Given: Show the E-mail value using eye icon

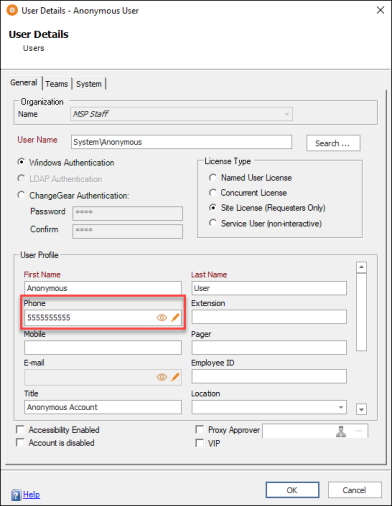Looking at the screenshot, I should [x=162, y=377].
